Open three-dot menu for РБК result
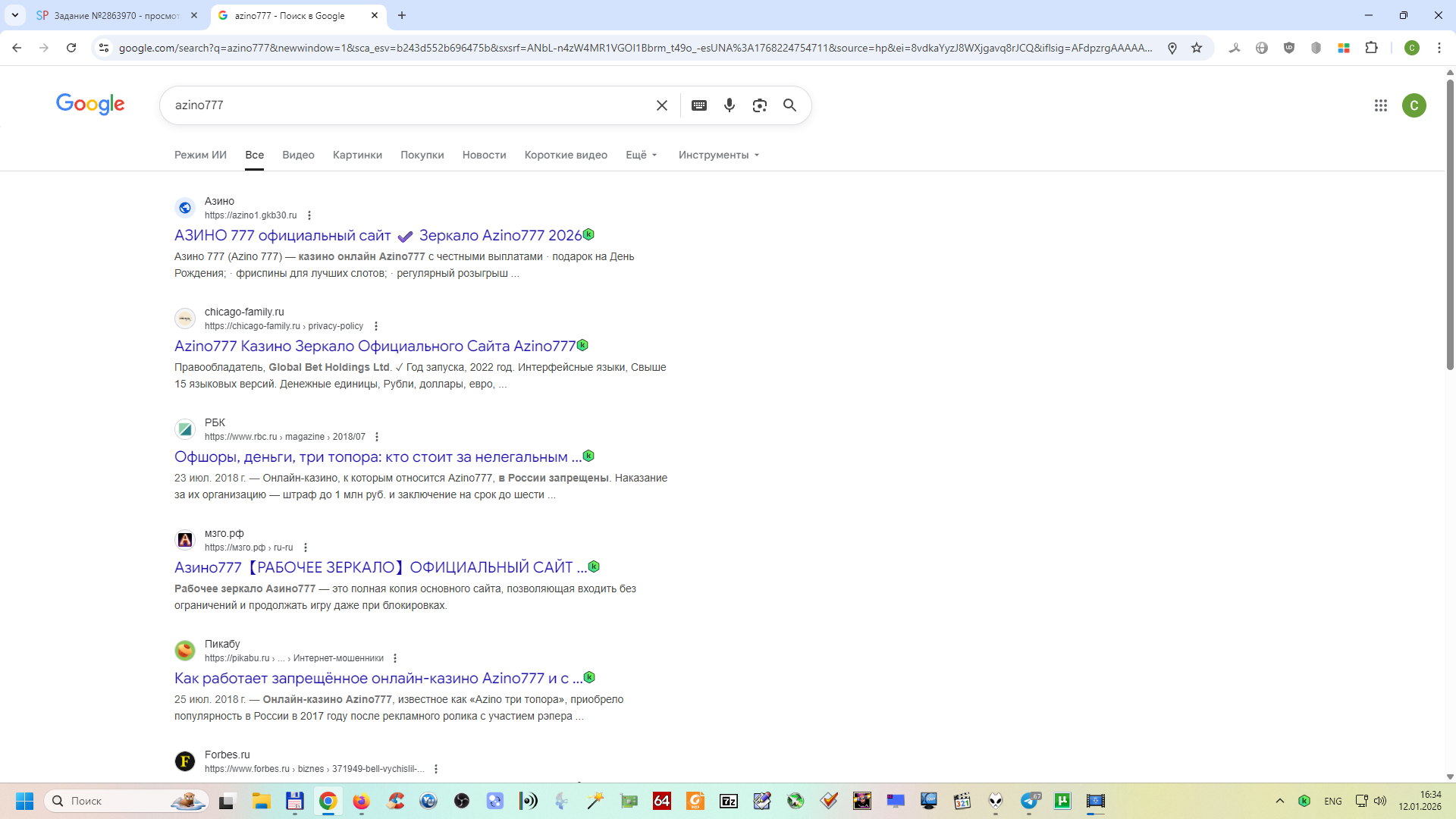Image resolution: width=1456 pixels, height=819 pixels. coord(377,437)
